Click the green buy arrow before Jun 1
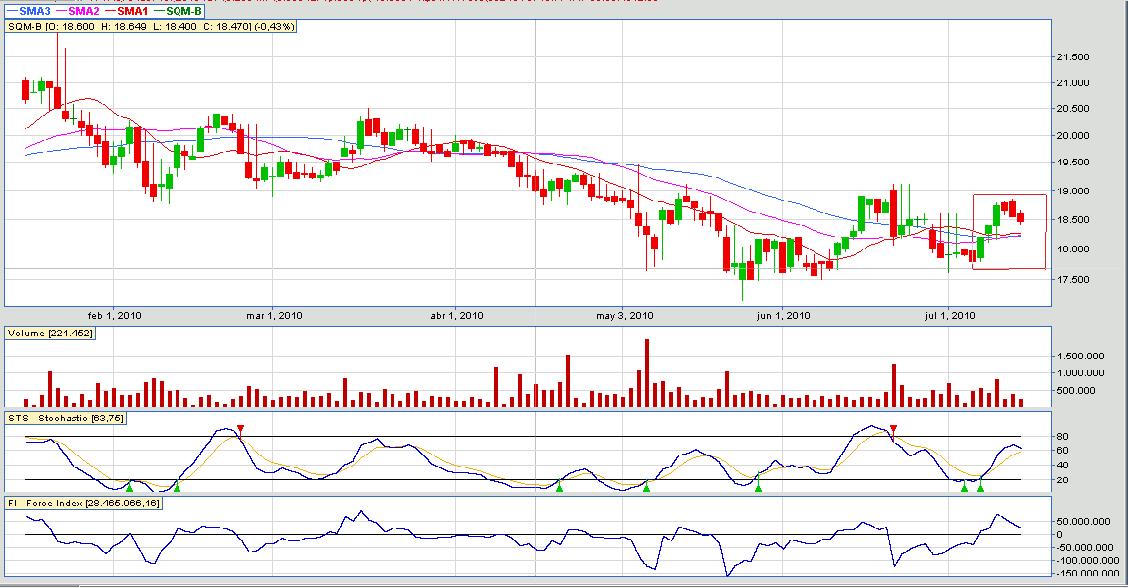This screenshot has width=1128, height=588. (758, 487)
